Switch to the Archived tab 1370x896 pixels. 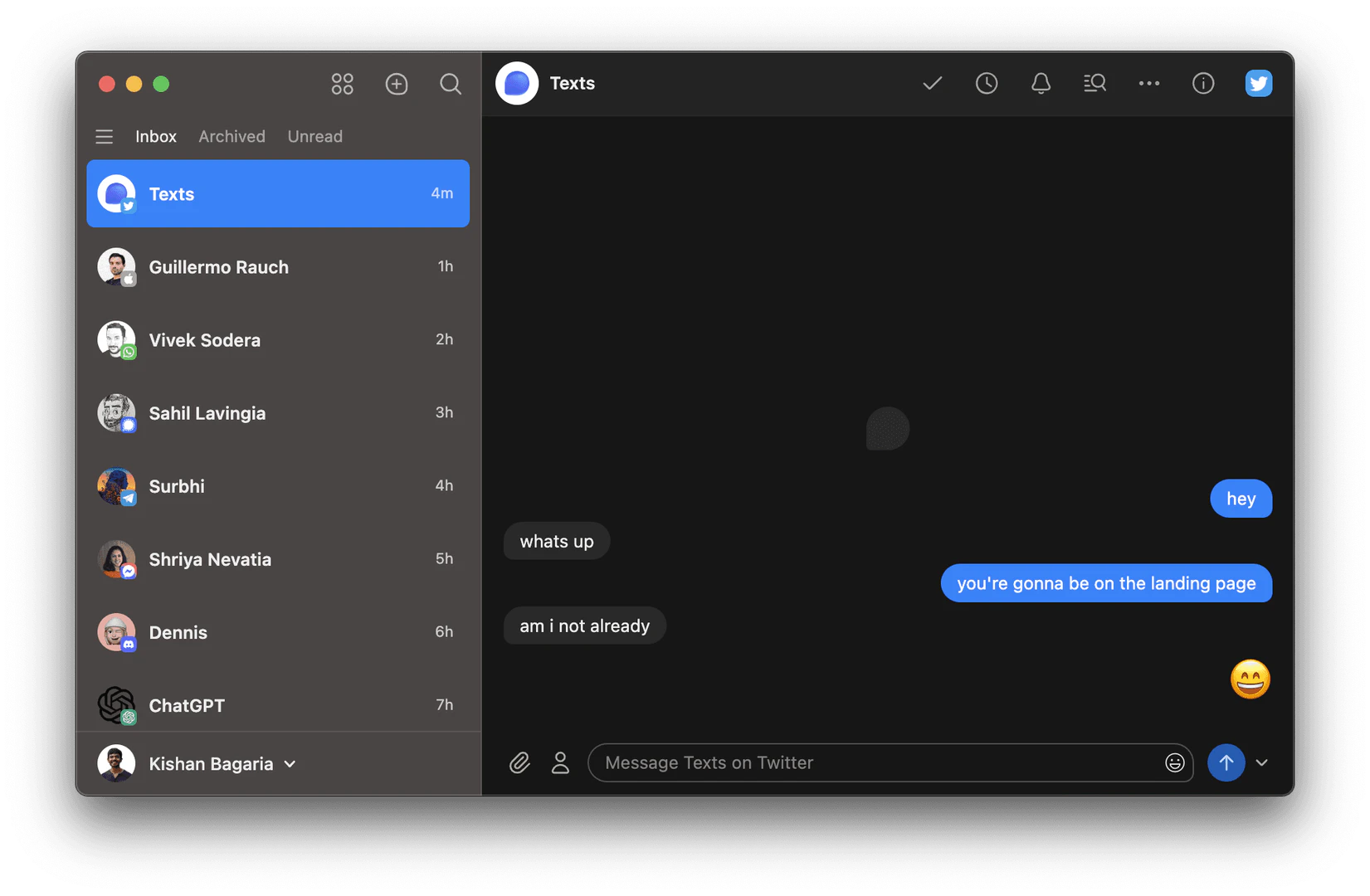pyautogui.click(x=232, y=136)
